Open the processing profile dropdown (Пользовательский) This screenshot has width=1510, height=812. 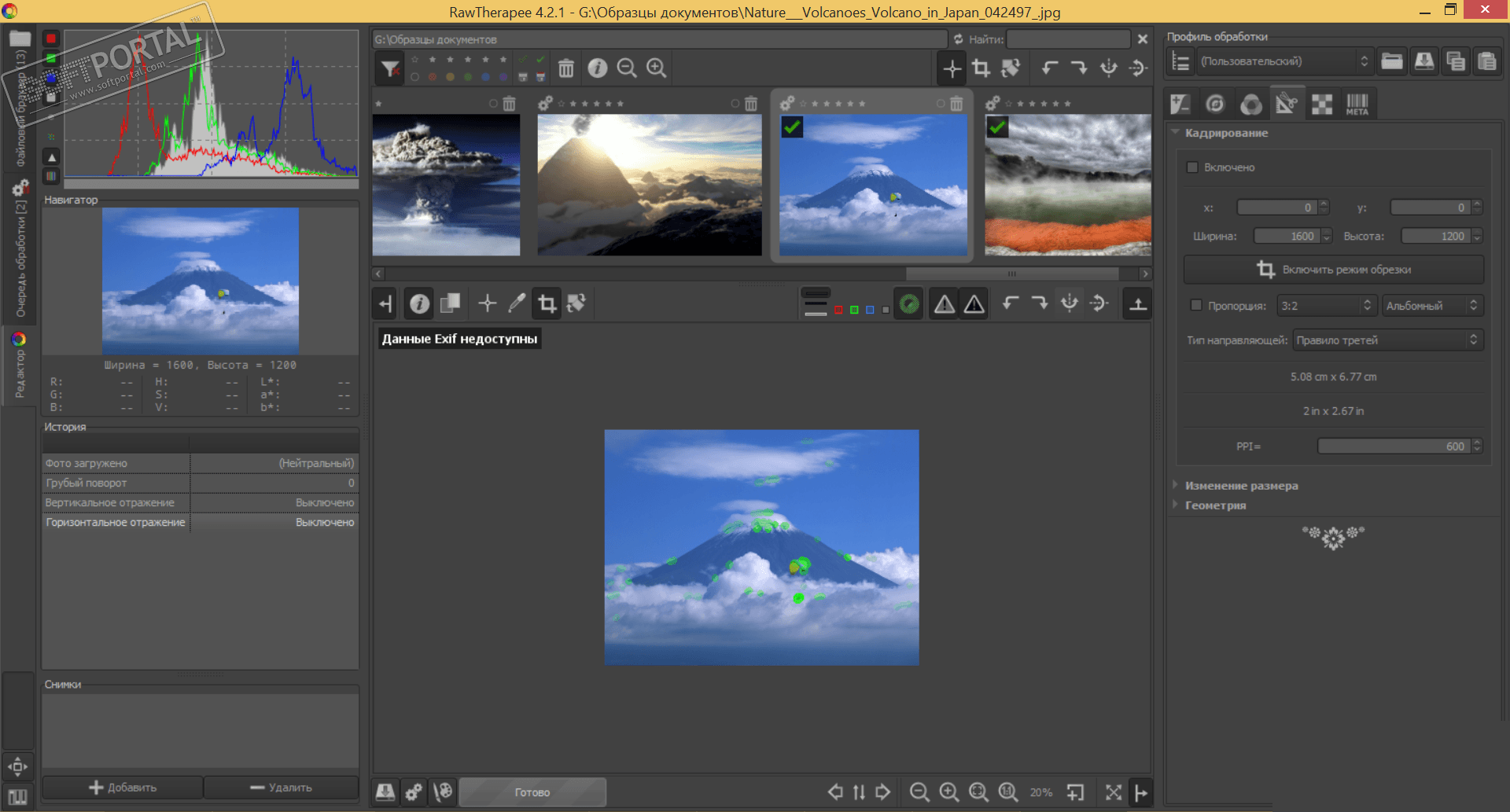pyautogui.click(x=1284, y=61)
